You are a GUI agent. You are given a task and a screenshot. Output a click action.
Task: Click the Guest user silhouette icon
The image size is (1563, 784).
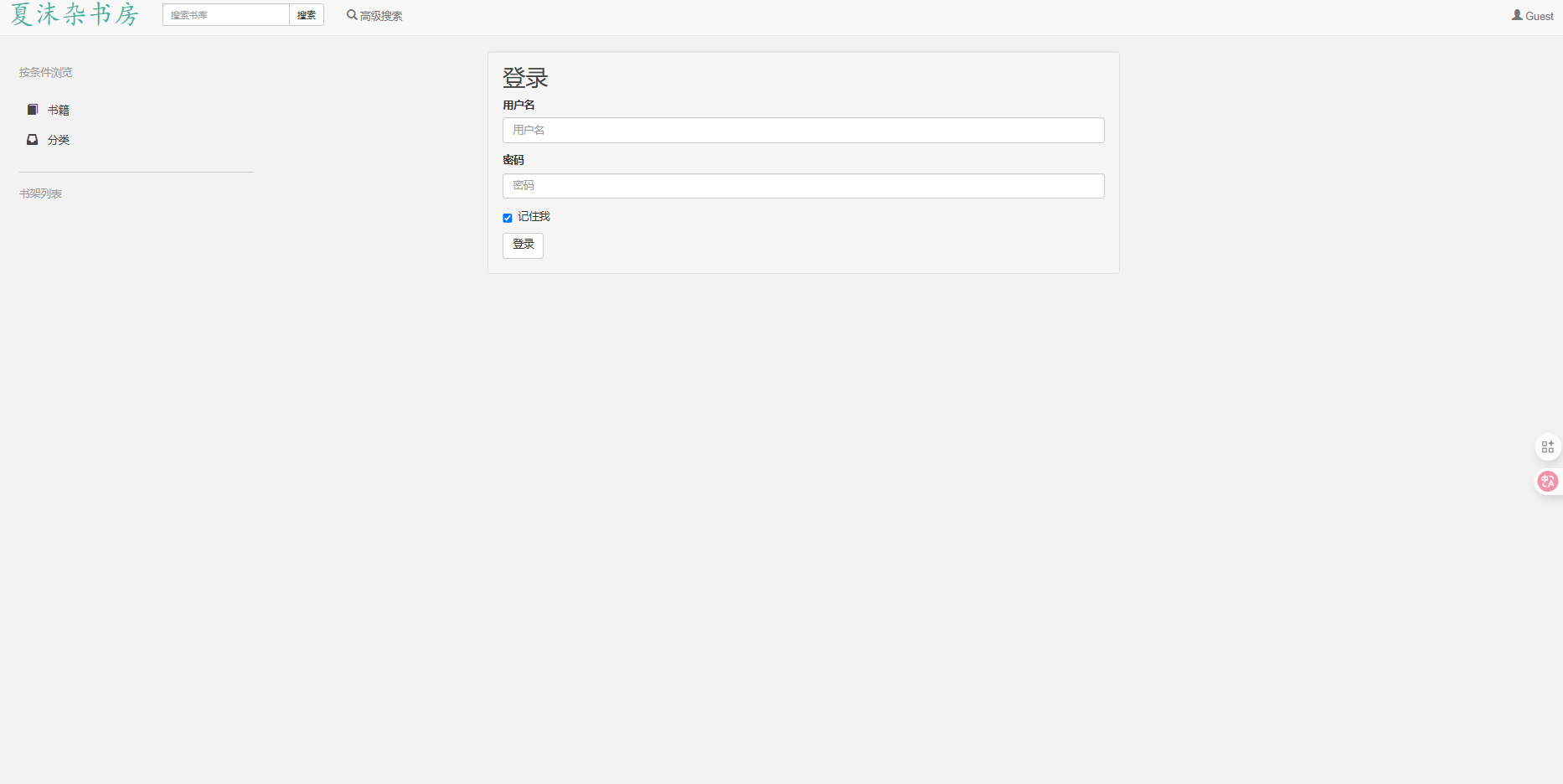tap(1516, 15)
